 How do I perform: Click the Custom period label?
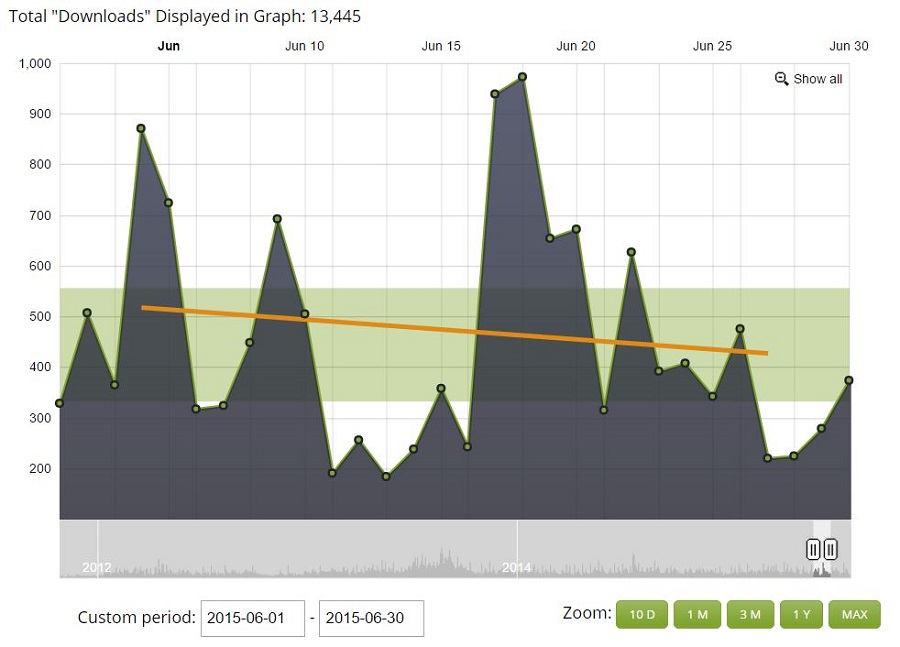pyautogui.click(x=137, y=618)
